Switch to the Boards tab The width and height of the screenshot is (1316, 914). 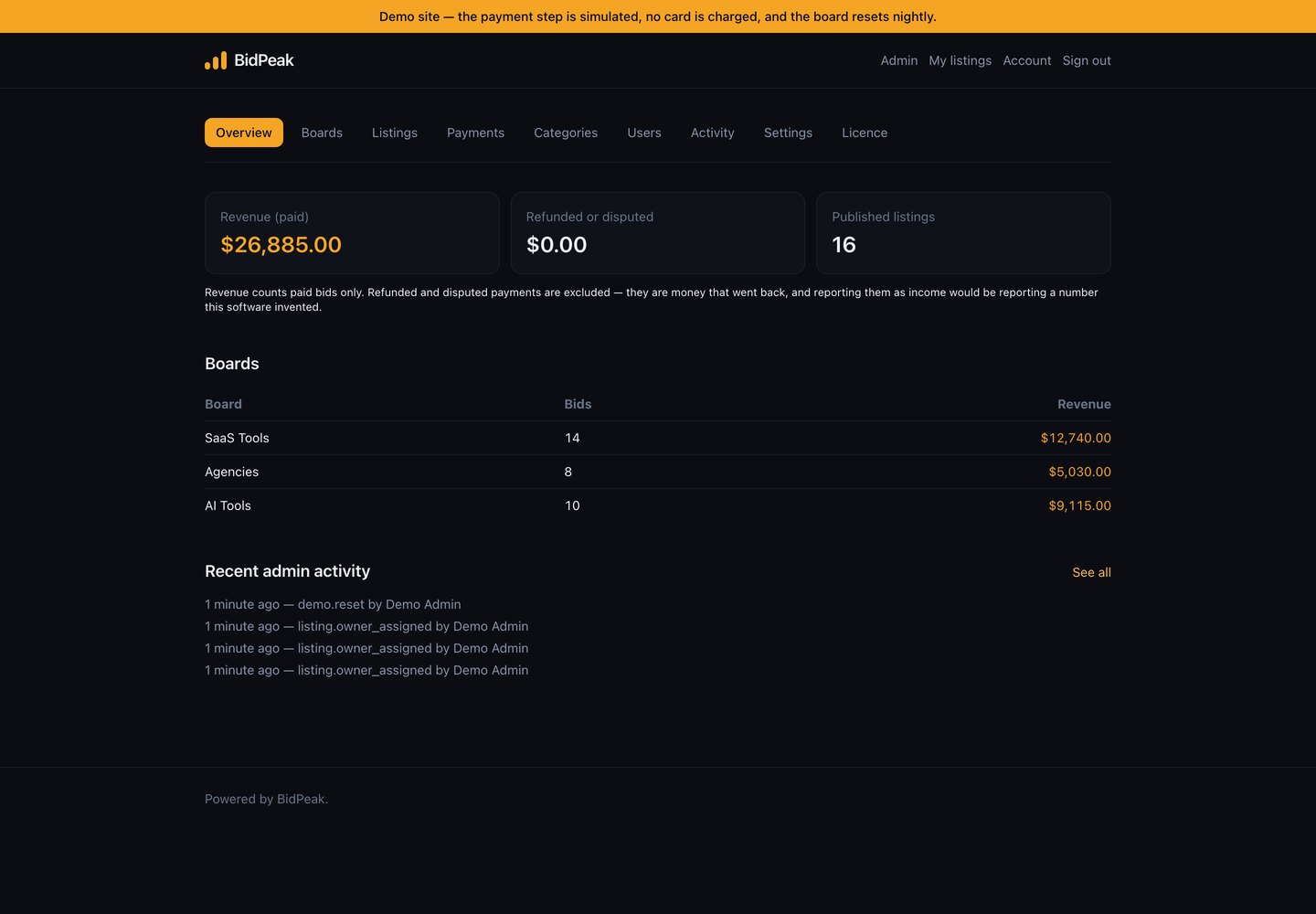point(322,133)
